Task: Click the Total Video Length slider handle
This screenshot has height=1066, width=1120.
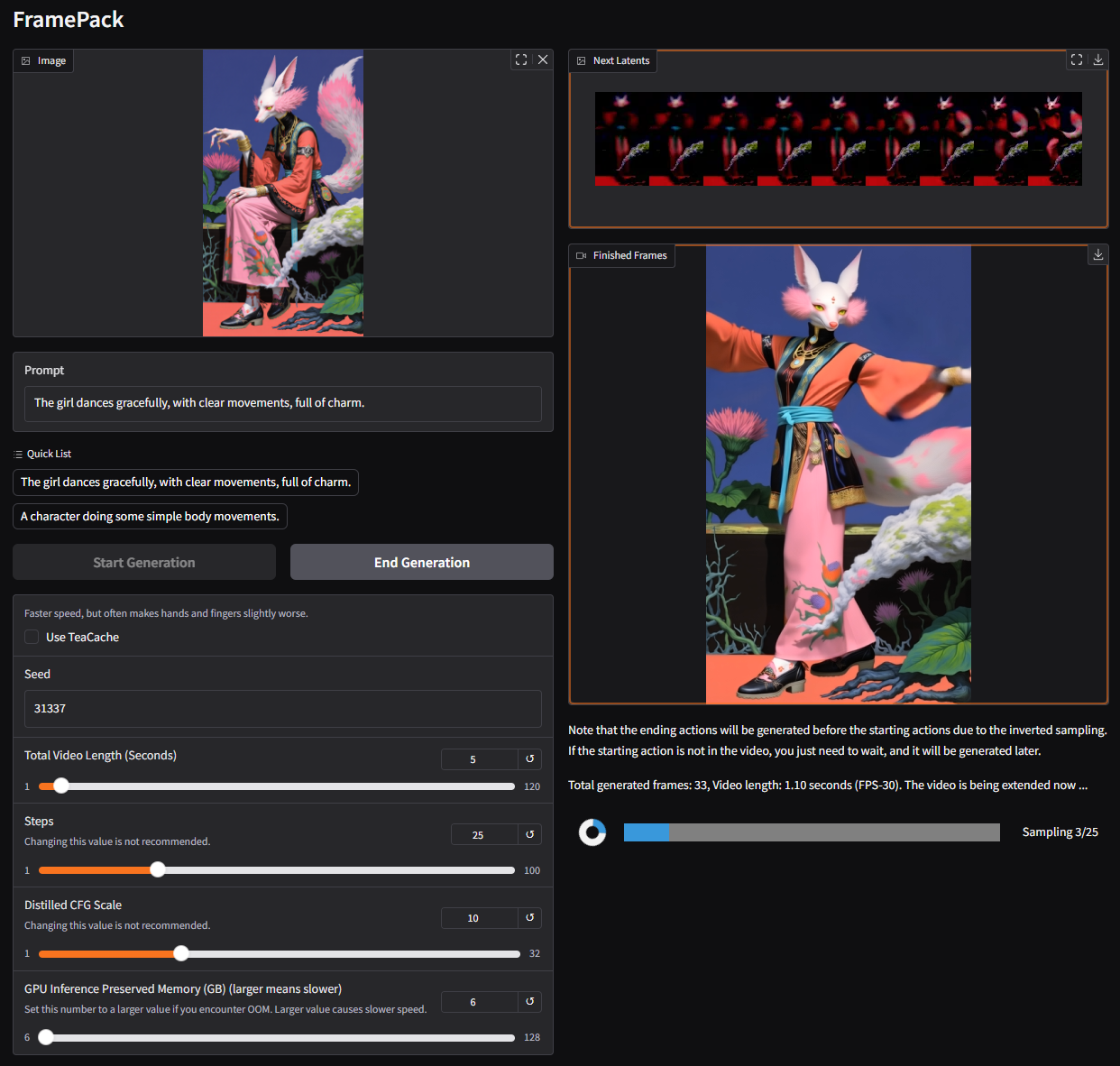Action: [x=60, y=786]
